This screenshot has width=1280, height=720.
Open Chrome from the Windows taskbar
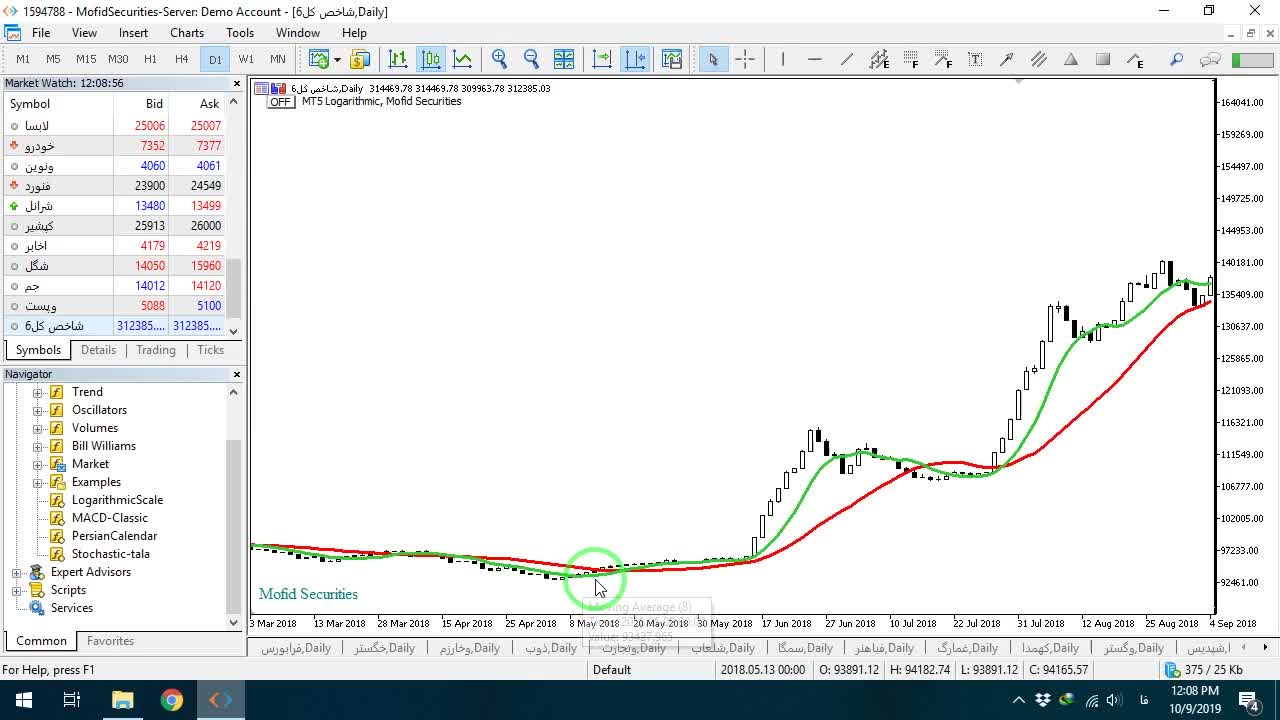(x=172, y=700)
